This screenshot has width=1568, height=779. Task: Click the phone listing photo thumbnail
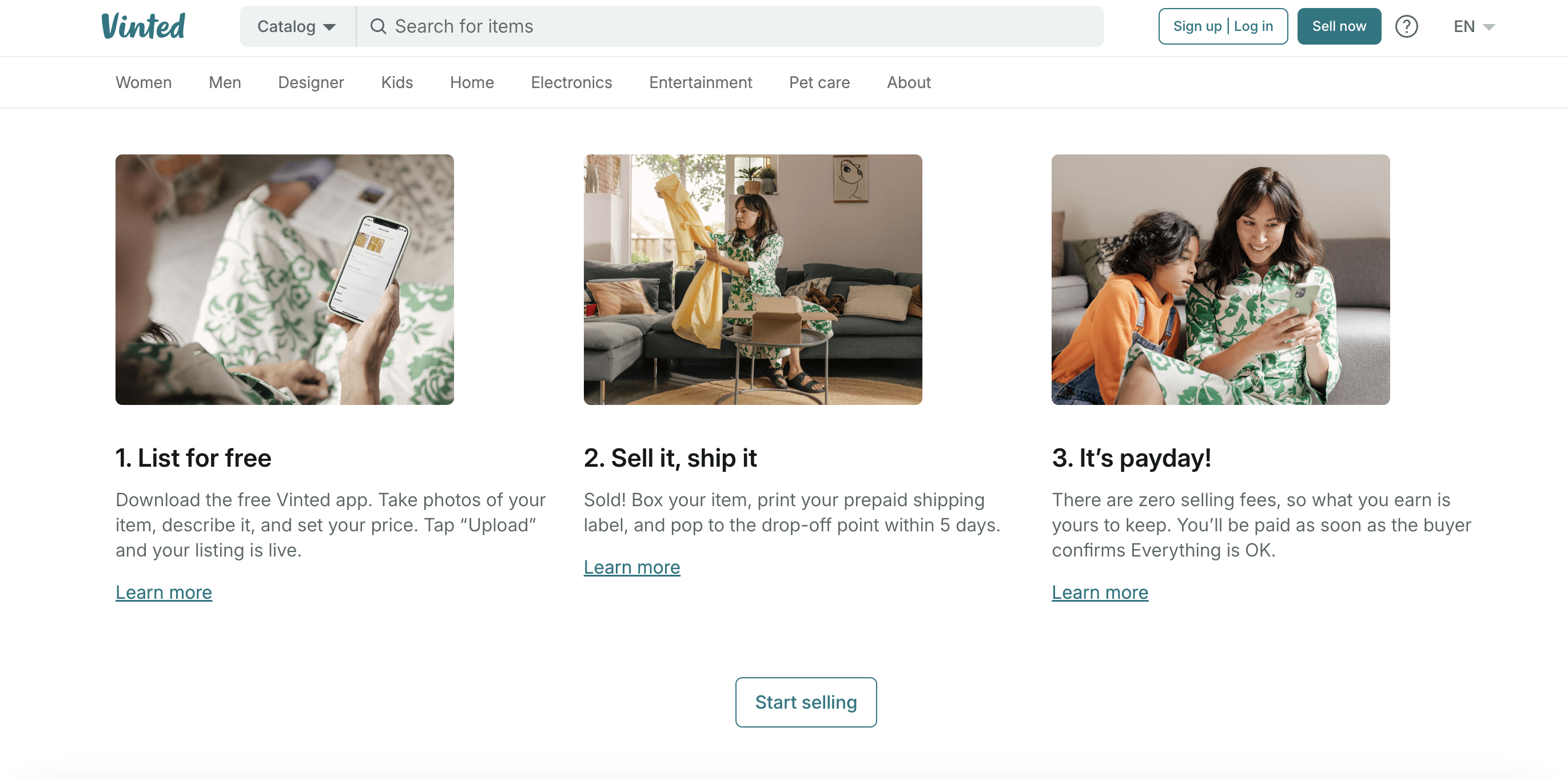point(285,279)
